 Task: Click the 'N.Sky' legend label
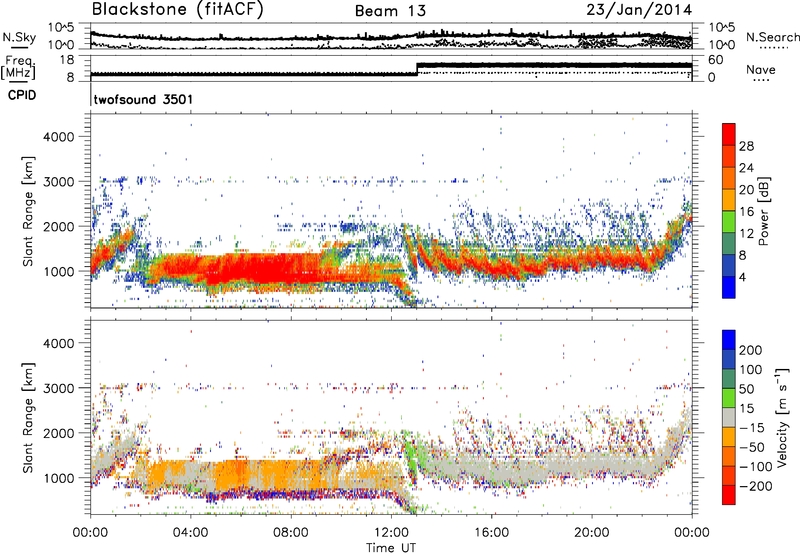(x=19, y=37)
